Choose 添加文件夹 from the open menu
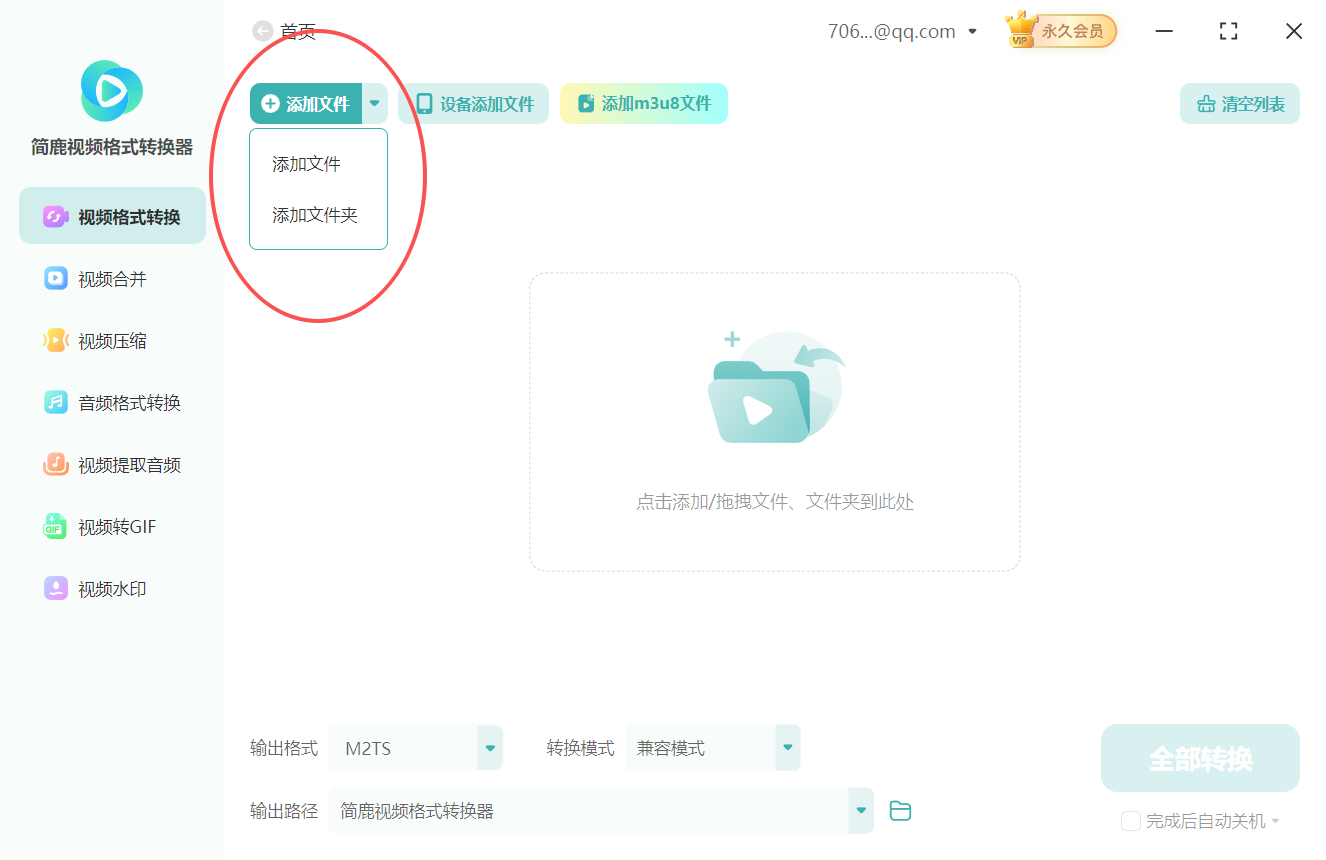Image resolution: width=1326 pixels, height=860 pixels. click(x=314, y=214)
